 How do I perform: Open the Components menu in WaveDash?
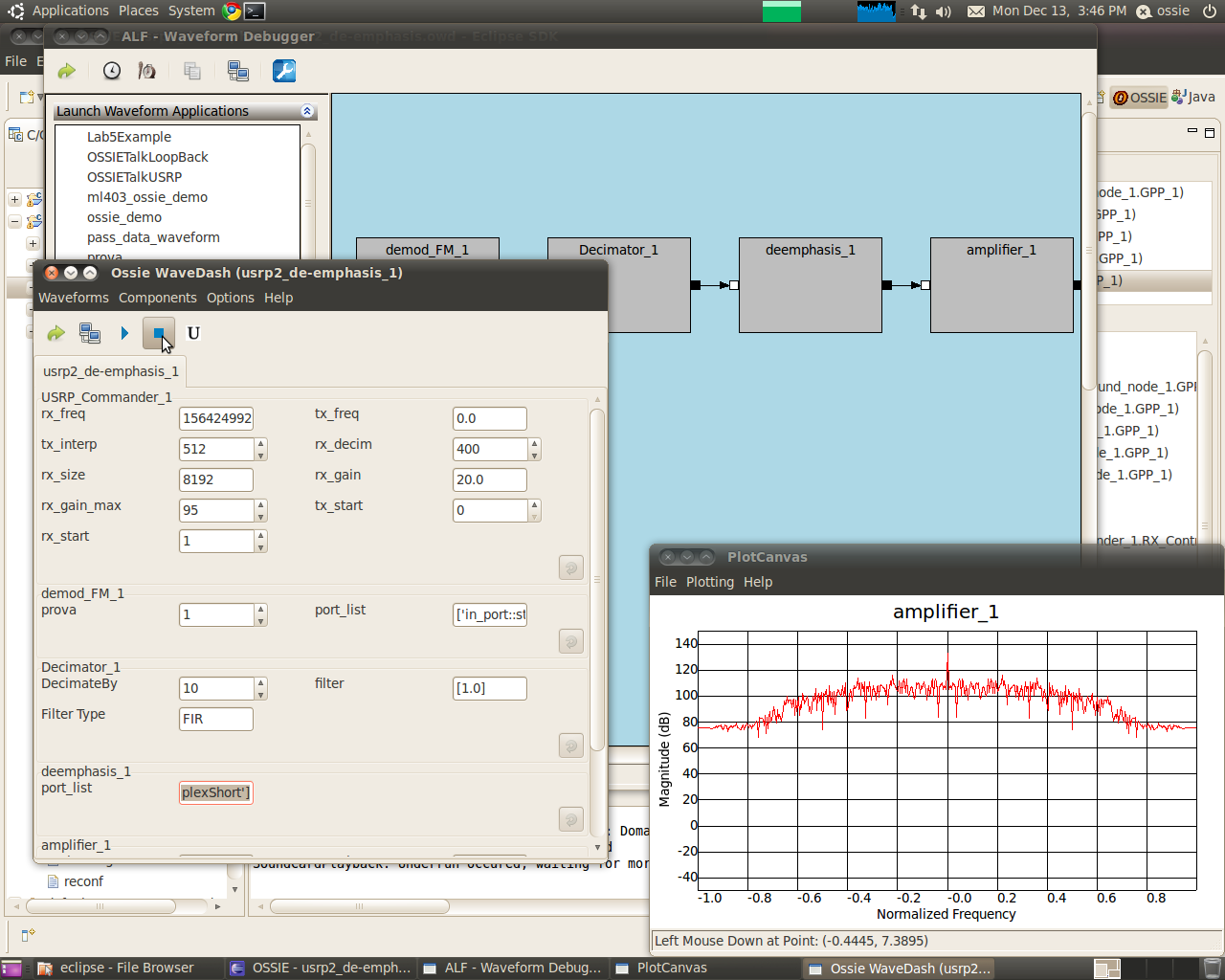[158, 298]
